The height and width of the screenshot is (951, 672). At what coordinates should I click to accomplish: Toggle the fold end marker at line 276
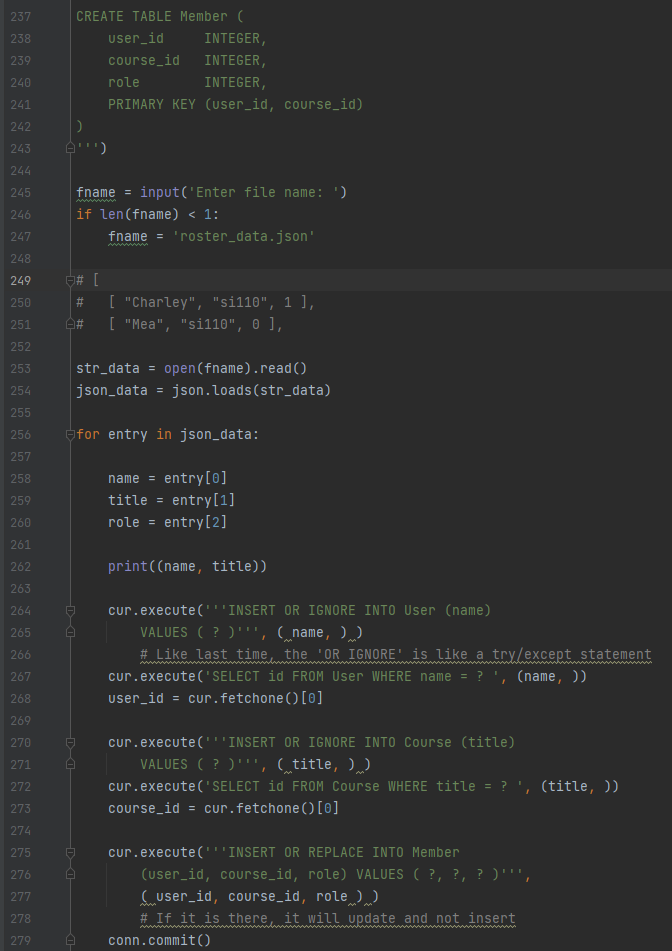70,874
